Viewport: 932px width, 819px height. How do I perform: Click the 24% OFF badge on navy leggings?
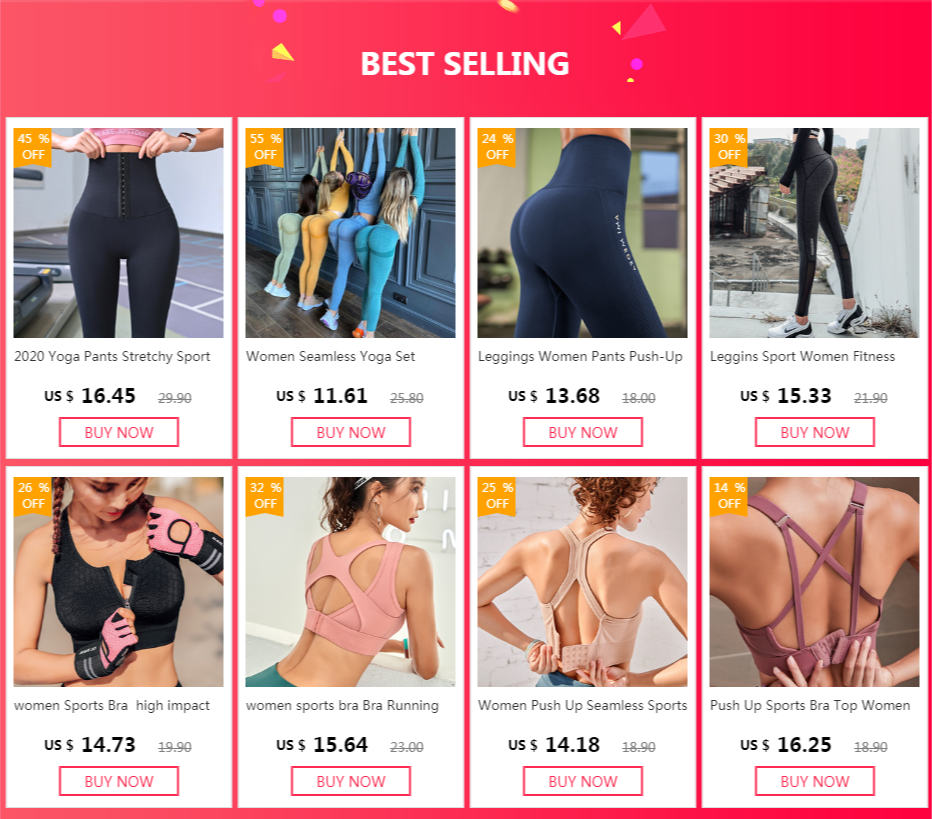click(x=497, y=147)
